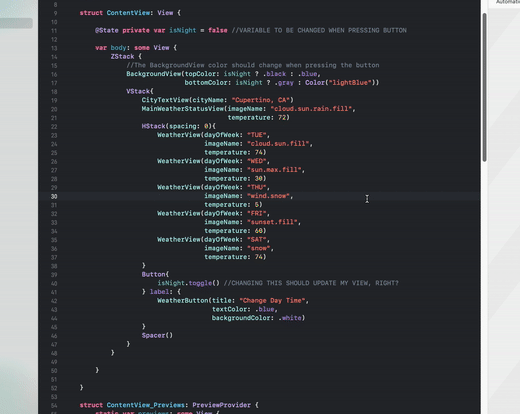520x414 pixels.
Task: Click line number 40 in the gutter
Action: (x=54, y=283)
